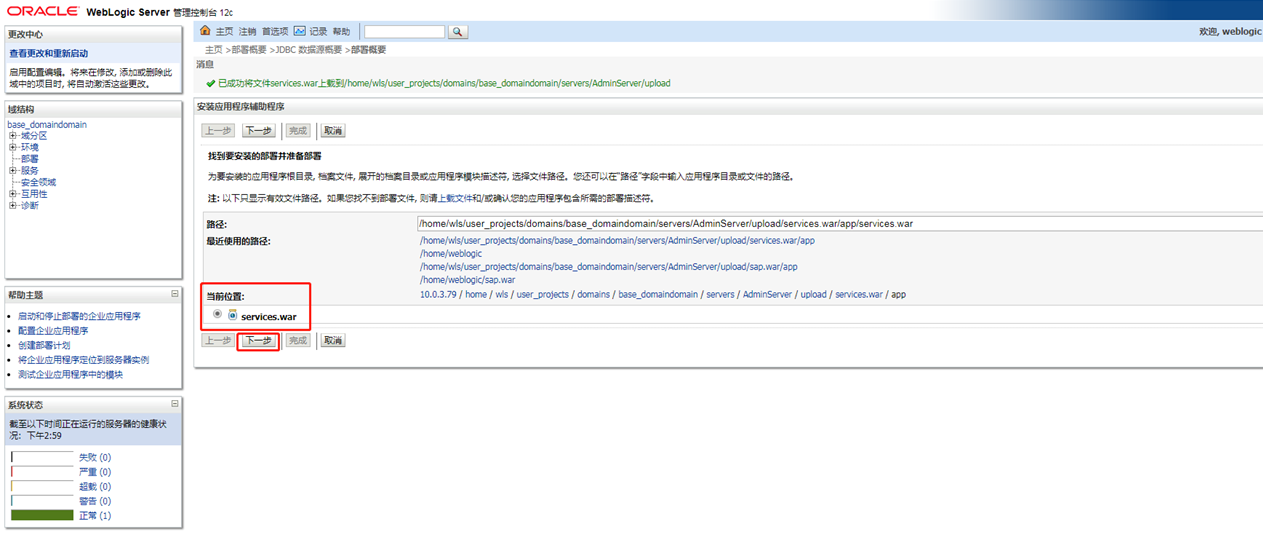This screenshot has width=1263, height=540.
Task: Open help topic 创建部署计划
Action: pyautogui.click(x=44, y=345)
